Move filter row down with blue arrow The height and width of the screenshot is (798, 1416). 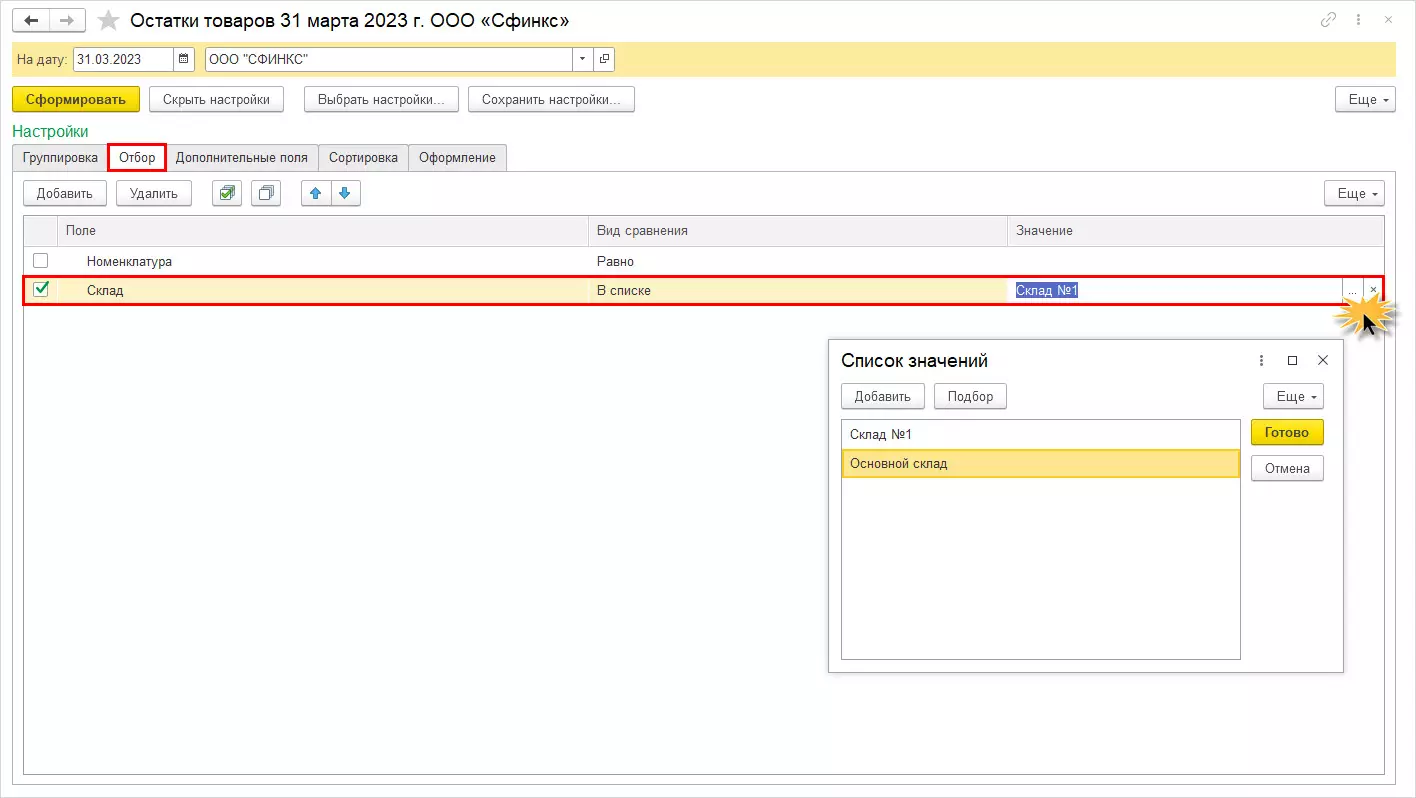[345, 193]
